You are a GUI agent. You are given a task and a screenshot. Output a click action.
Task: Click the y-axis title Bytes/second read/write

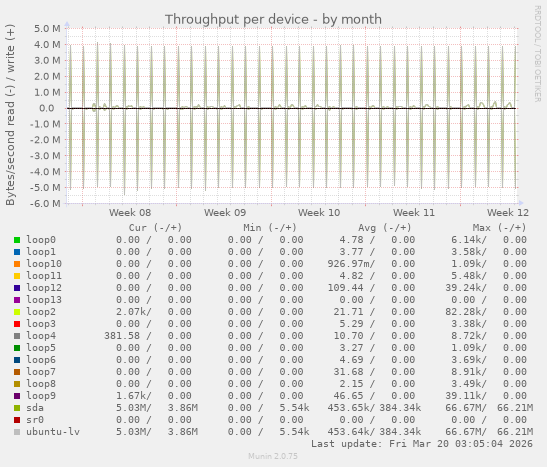click(10, 115)
